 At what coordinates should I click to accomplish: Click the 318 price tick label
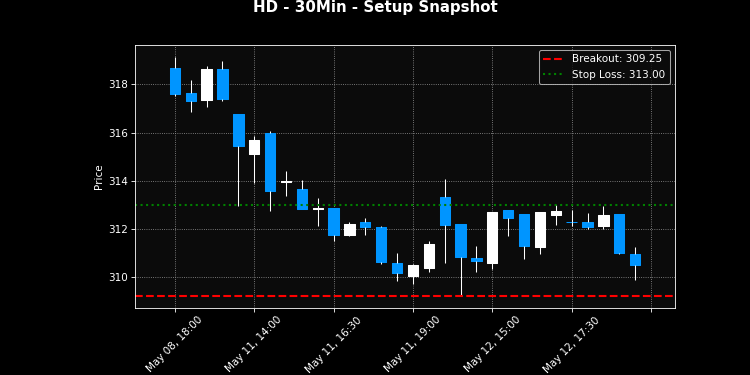point(118,85)
